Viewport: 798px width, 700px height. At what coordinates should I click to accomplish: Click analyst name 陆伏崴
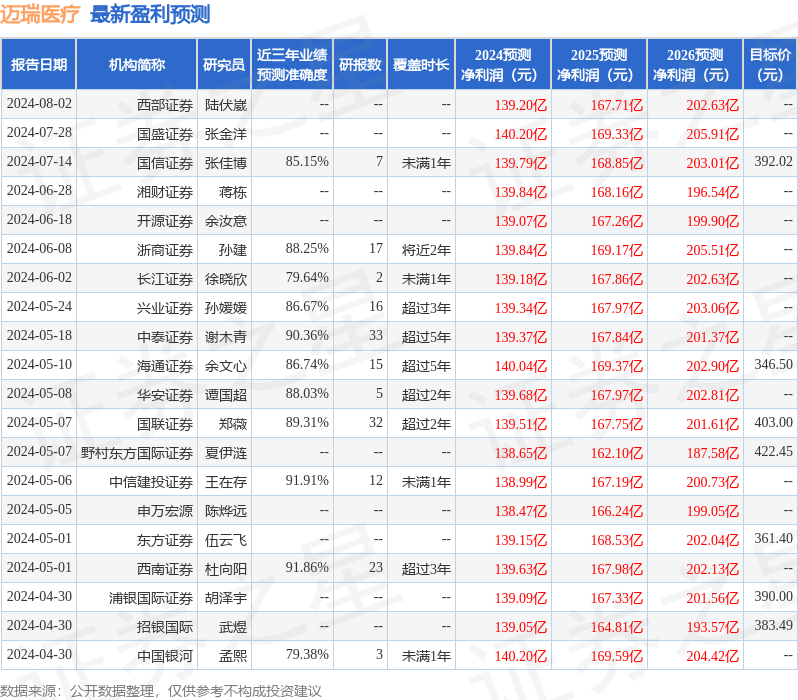click(x=226, y=105)
